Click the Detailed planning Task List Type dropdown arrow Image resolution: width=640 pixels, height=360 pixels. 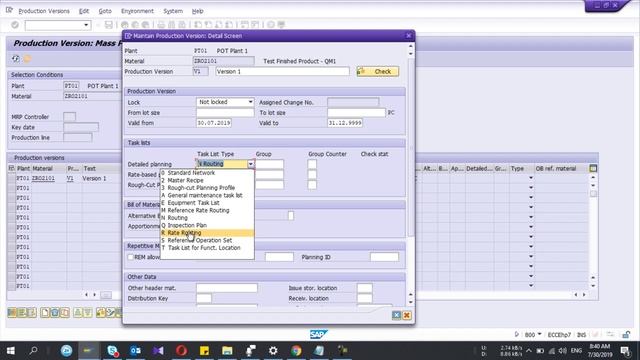(251, 164)
